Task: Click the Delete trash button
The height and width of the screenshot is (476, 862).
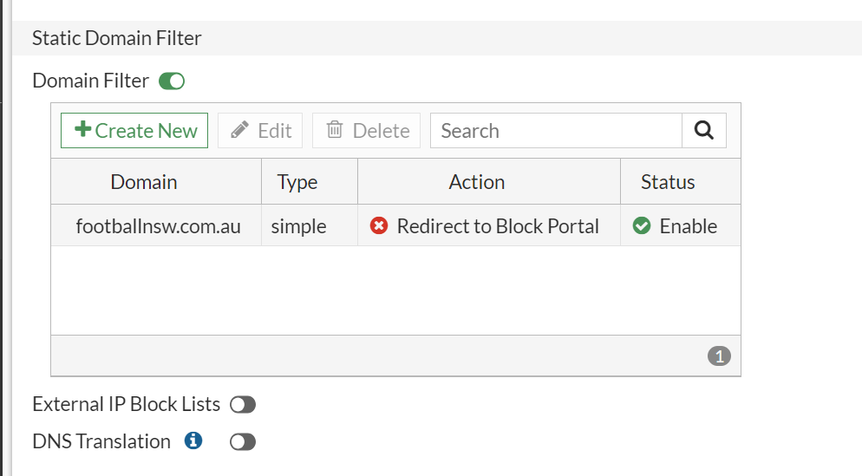Action: [368, 131]
